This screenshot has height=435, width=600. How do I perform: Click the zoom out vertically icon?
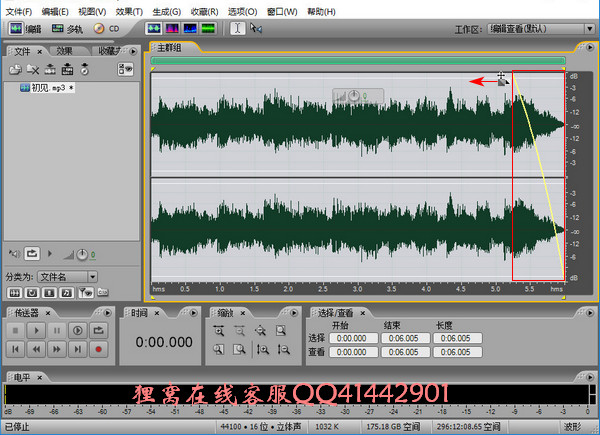[x=284, y=349]
